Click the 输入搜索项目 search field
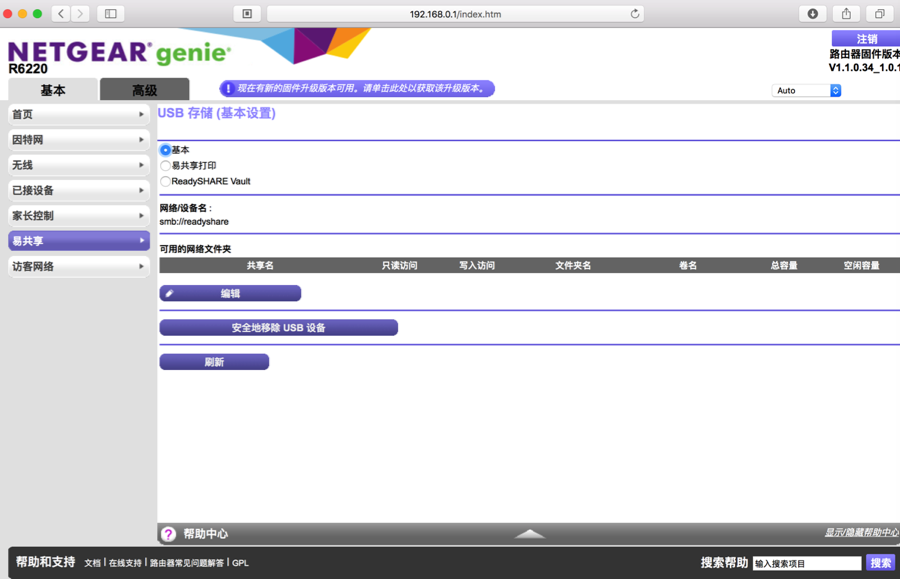This screenshot has width=900, height=579. coord(806,564)
